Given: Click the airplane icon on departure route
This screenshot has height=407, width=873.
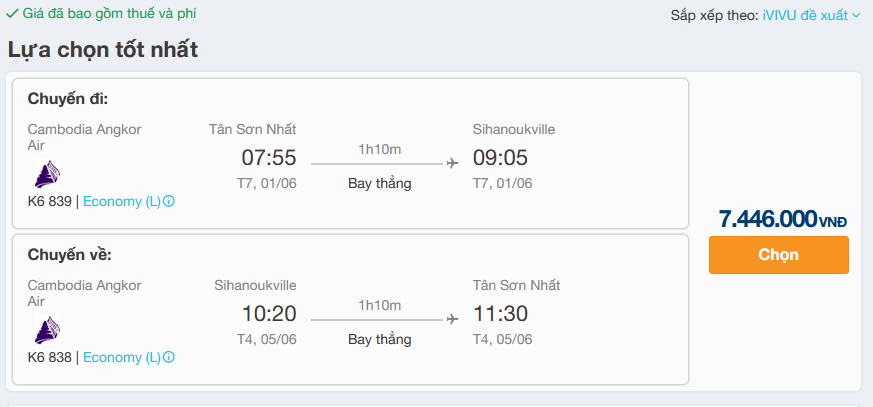Looking at the screenshot, I should [452, 163].
